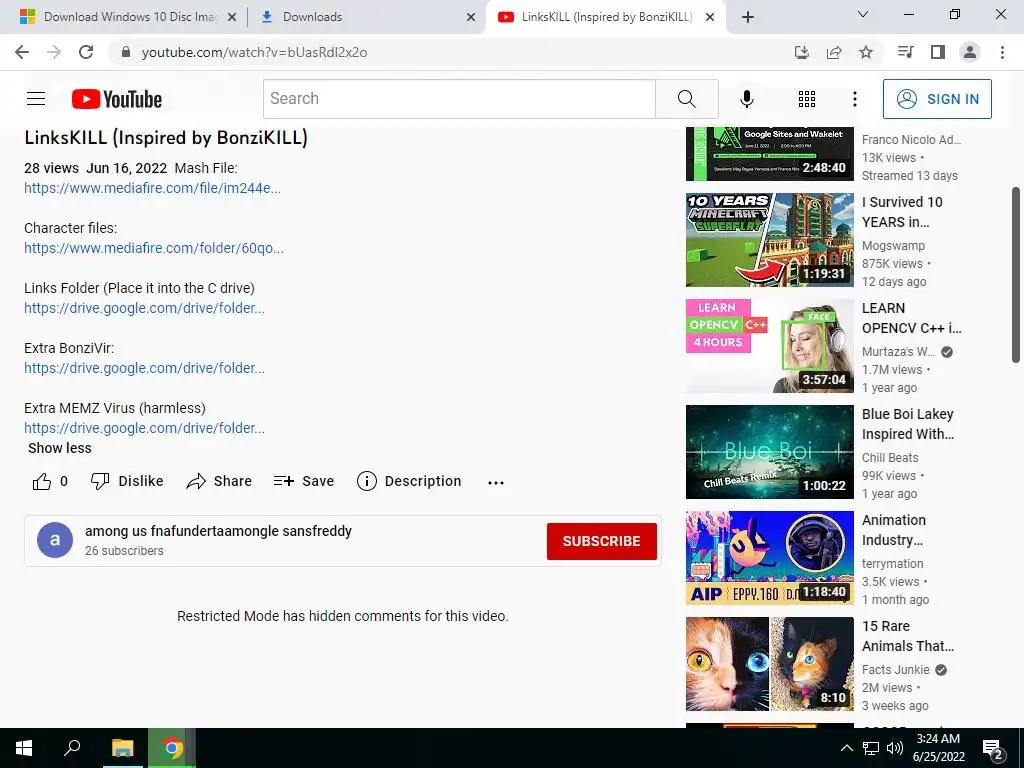The image size is (1024, 768).
Task: Reload the YouTube page
Action: point(86,52)
